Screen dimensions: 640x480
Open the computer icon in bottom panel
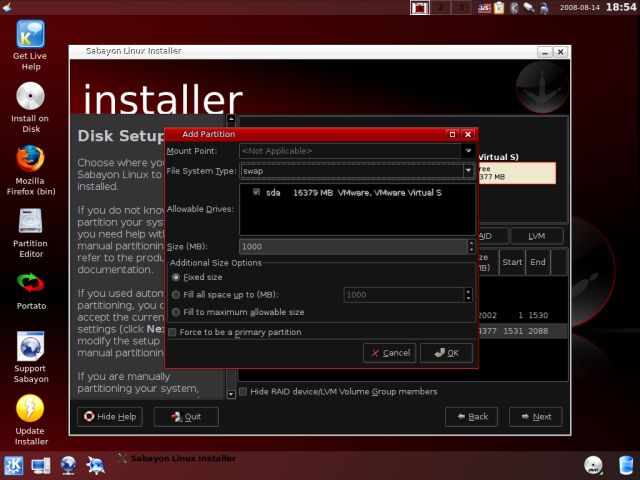pyautogui.click(x=41, y=466)
